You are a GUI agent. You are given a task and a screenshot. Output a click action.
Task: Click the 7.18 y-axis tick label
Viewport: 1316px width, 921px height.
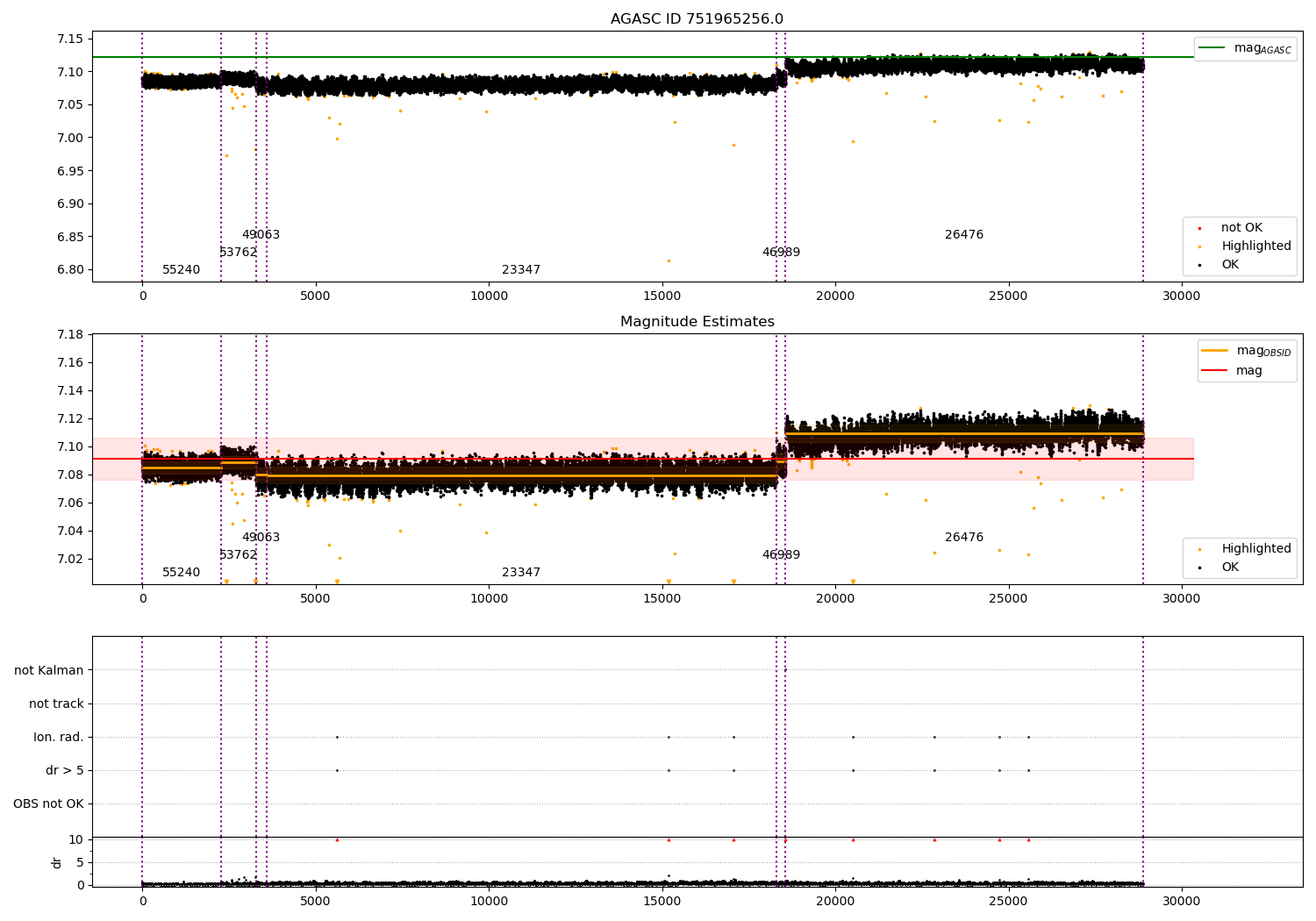[x=69, y=334]
